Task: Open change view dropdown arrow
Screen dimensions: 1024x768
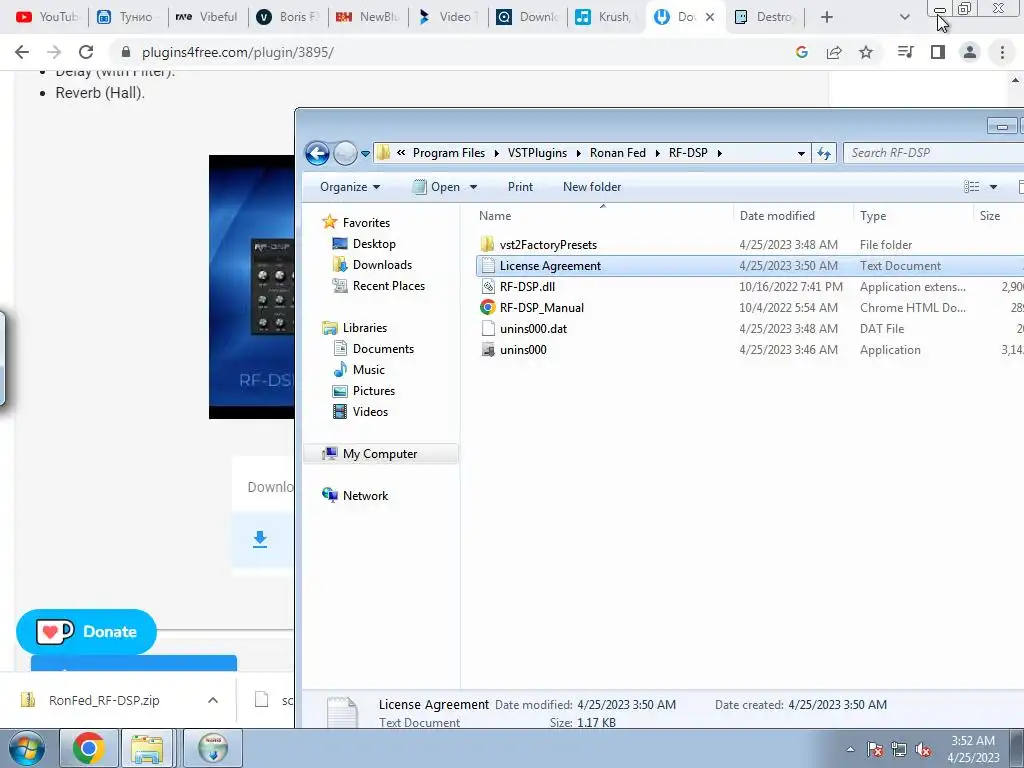Action: [x=993, y=187]
